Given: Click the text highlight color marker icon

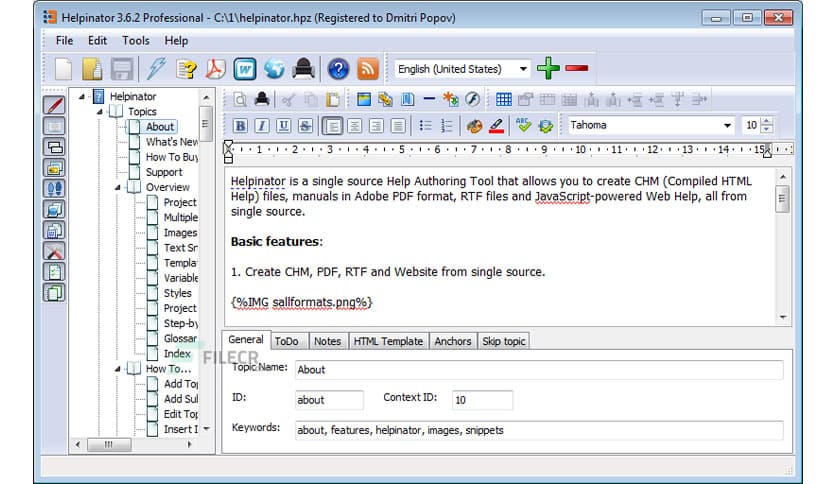Looking at the screenshot, I should pos(496,126).
